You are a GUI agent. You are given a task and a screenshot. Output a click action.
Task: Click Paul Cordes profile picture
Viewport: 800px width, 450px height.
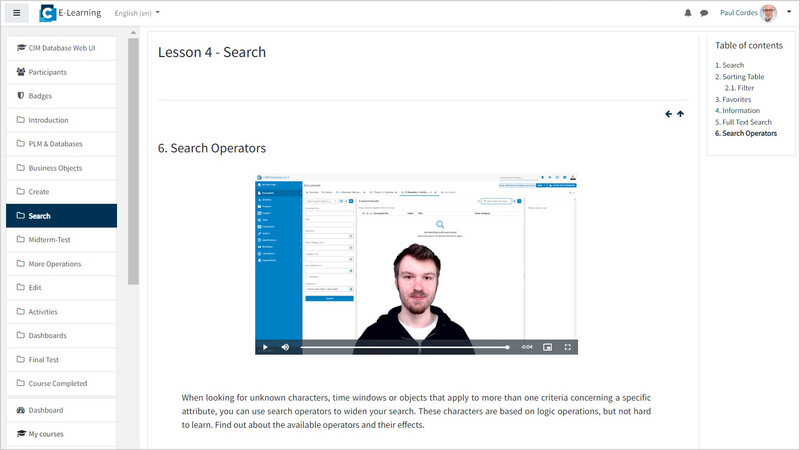click(x=768, y=13)
